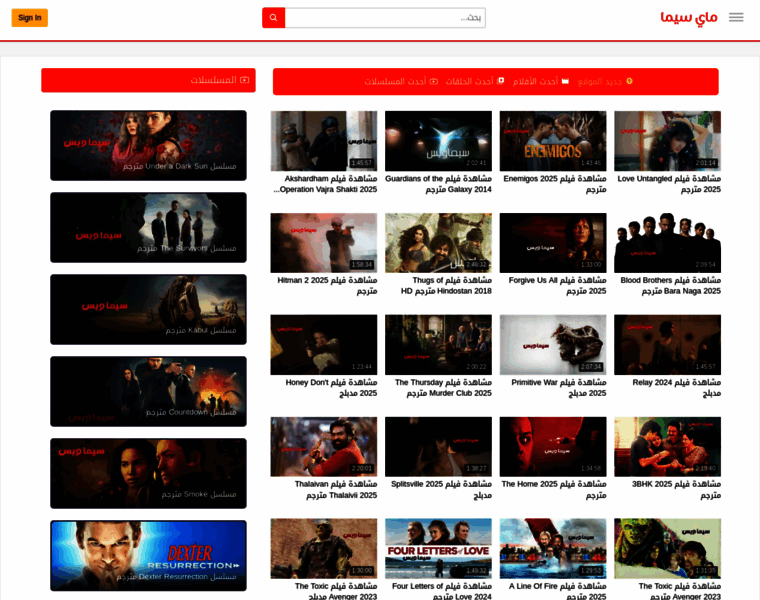Open Enemigos 2025 movie thumbnail
760x600 pixels.
553,141
